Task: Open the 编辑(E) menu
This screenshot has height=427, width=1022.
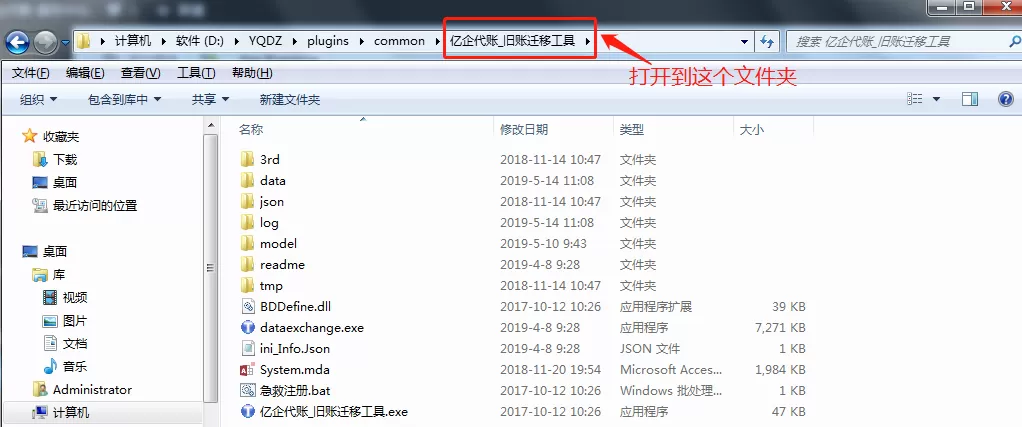Action: pos(85,73)
